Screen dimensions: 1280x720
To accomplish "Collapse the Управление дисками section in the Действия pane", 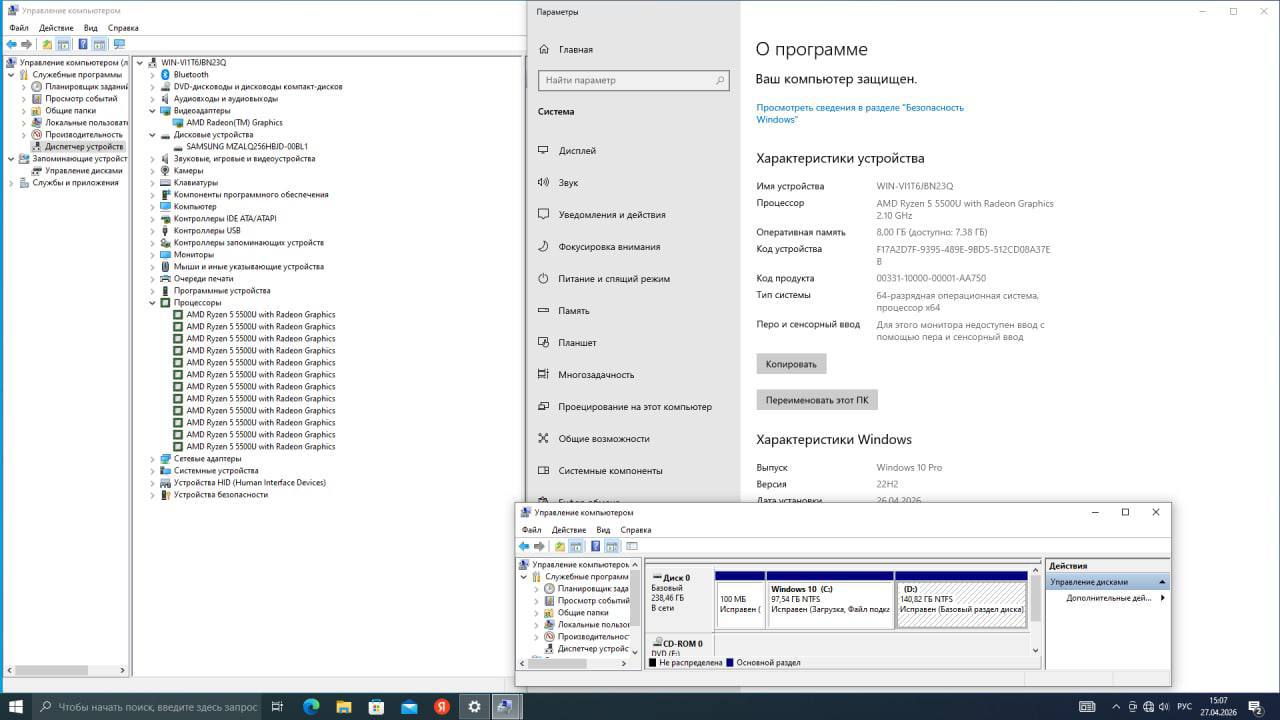I will [x=1162, y=582].
